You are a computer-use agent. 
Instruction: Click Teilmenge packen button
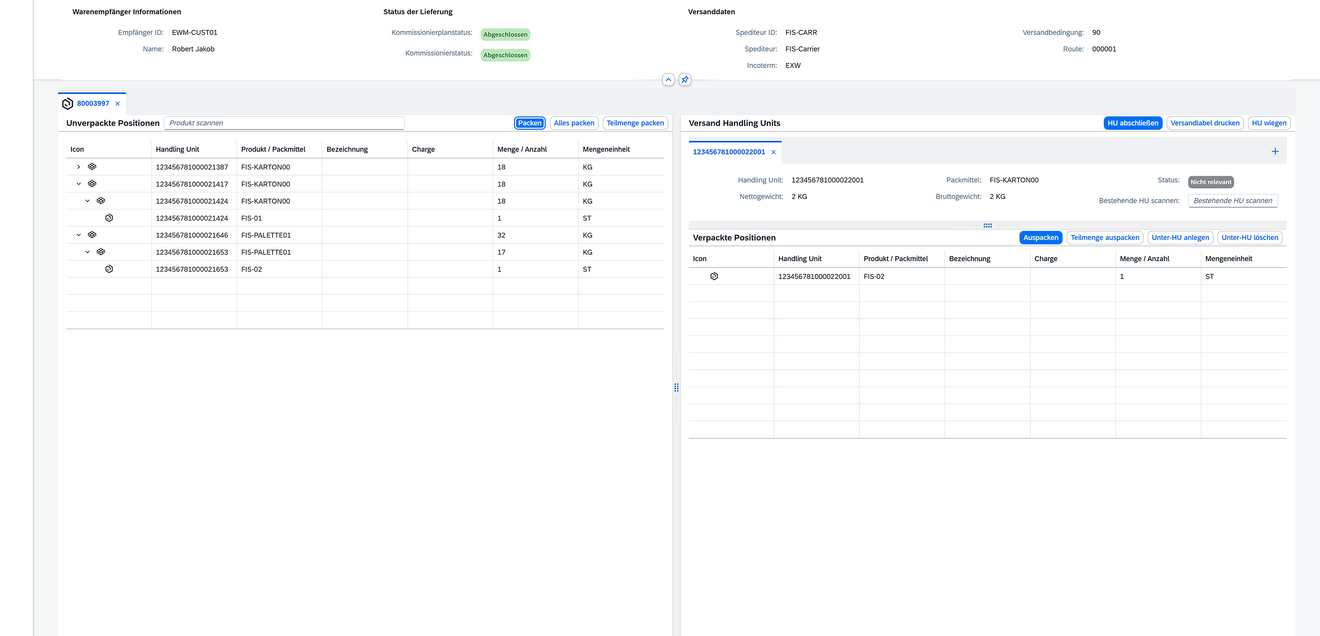click(635, 123)
